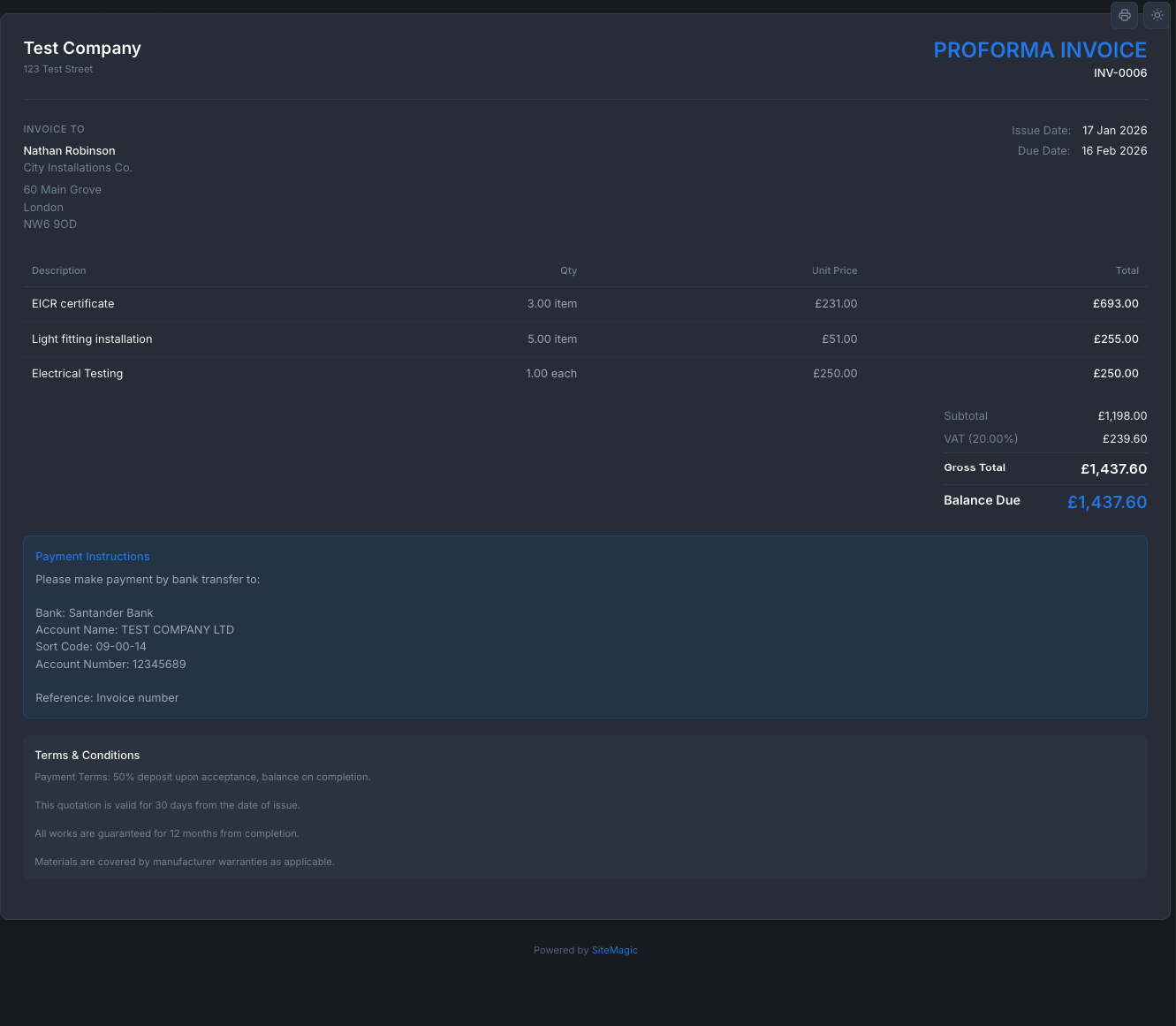Image resolution: width=1176 pixels, height=1026 pixels.
Task: Select the Sort Code in payment instructions
Action: [91, 646]
